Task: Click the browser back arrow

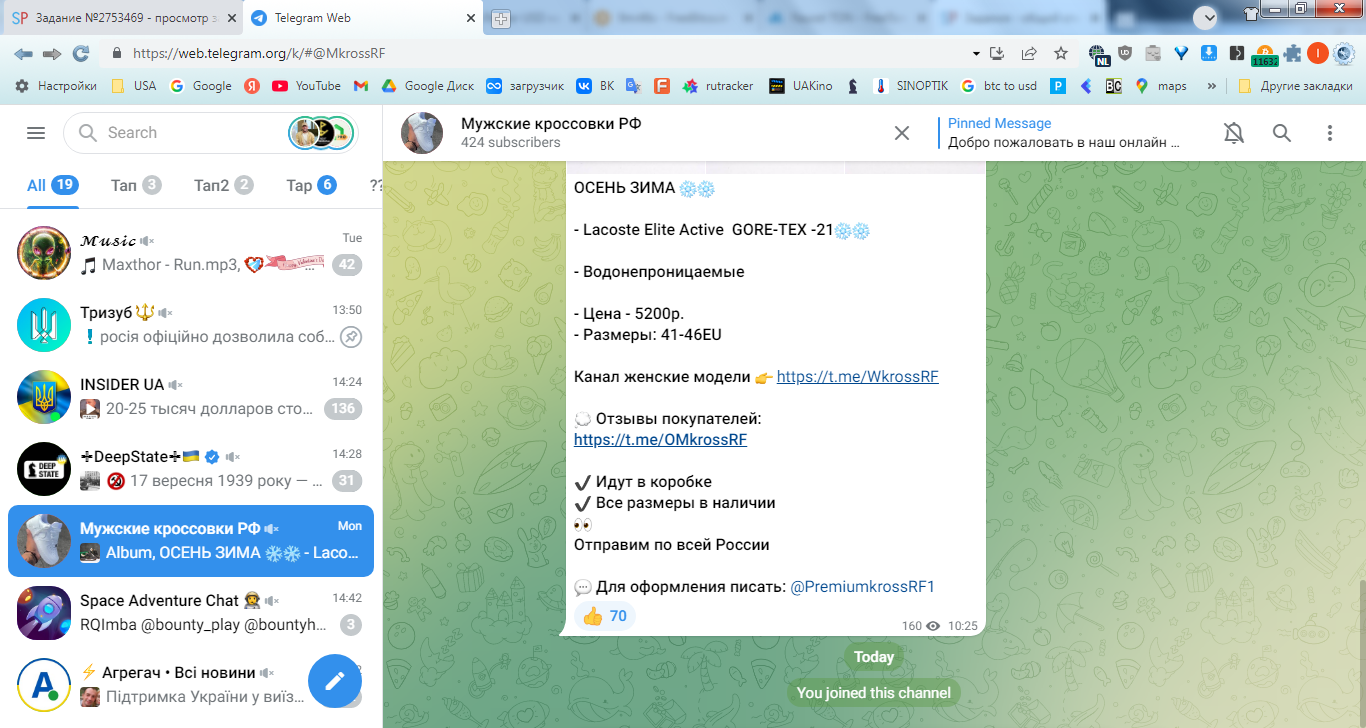Action: [x=23, y=53]
